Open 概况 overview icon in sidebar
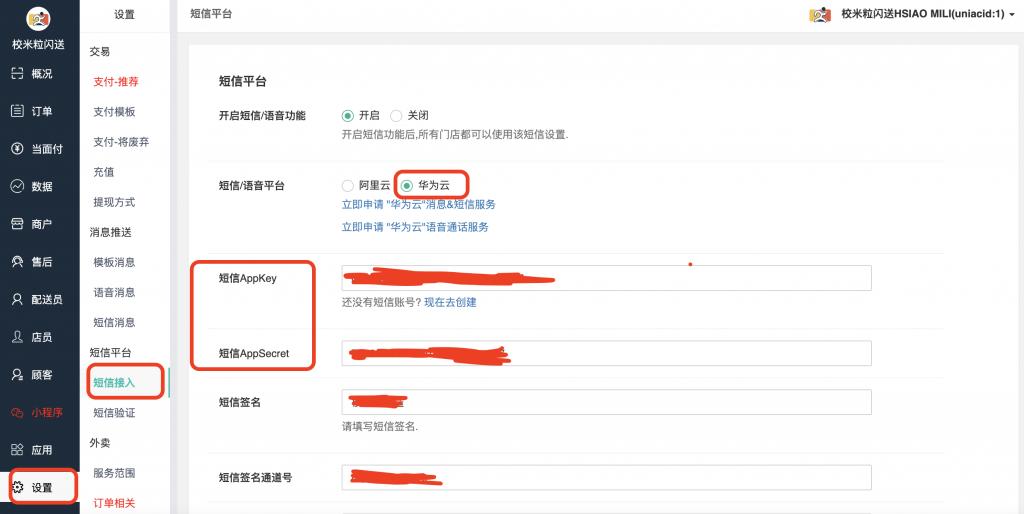This screenshot has width=1024, height=514. tap(18, 74)
